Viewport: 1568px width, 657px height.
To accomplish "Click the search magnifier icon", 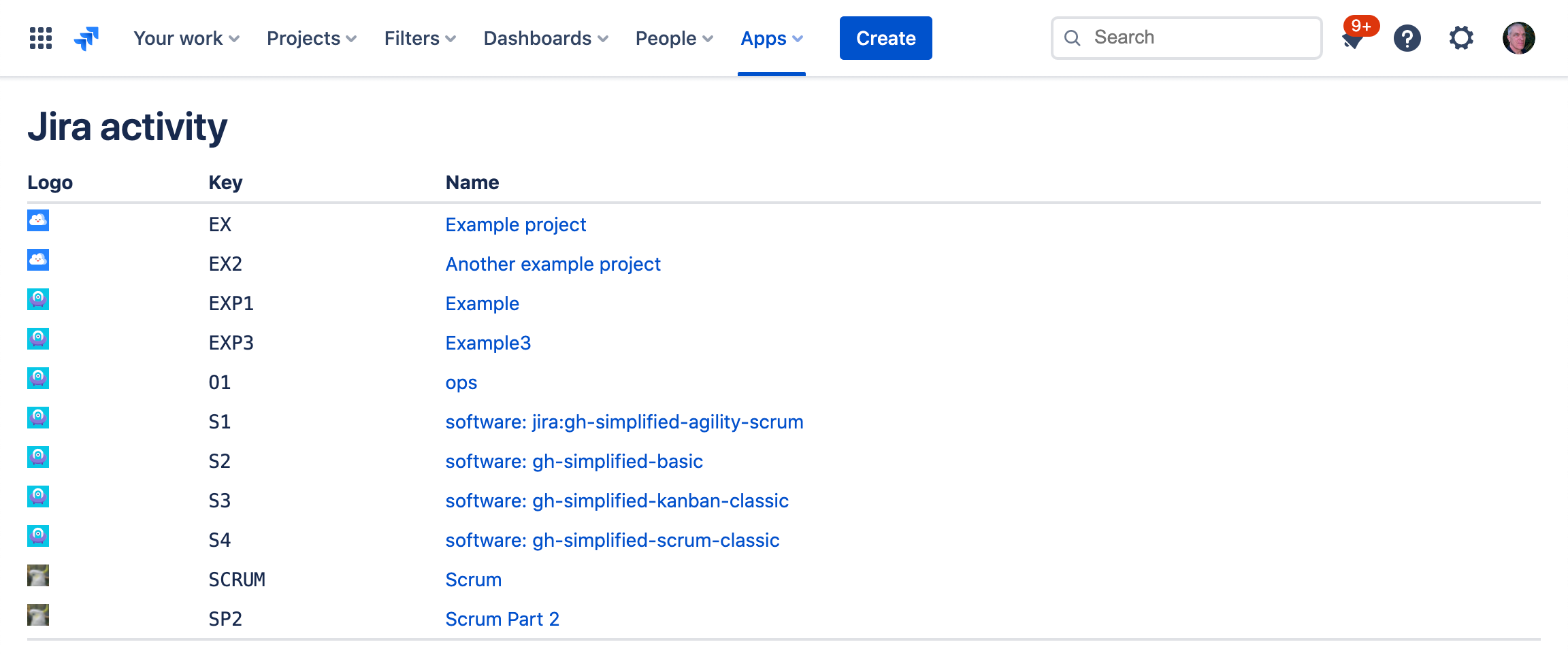I will point(1073,37).
